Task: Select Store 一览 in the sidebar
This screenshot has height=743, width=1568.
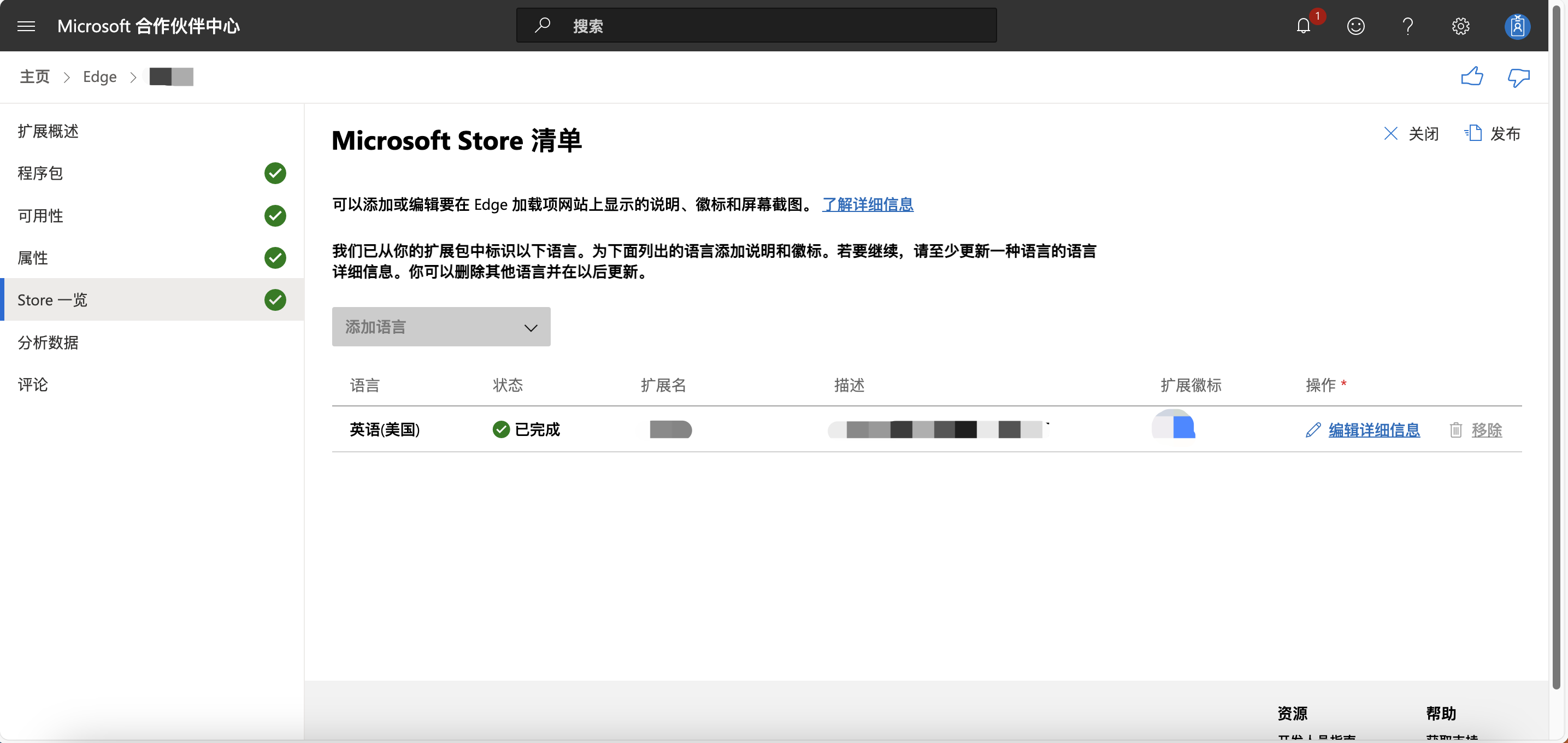Action: point(151,299)
